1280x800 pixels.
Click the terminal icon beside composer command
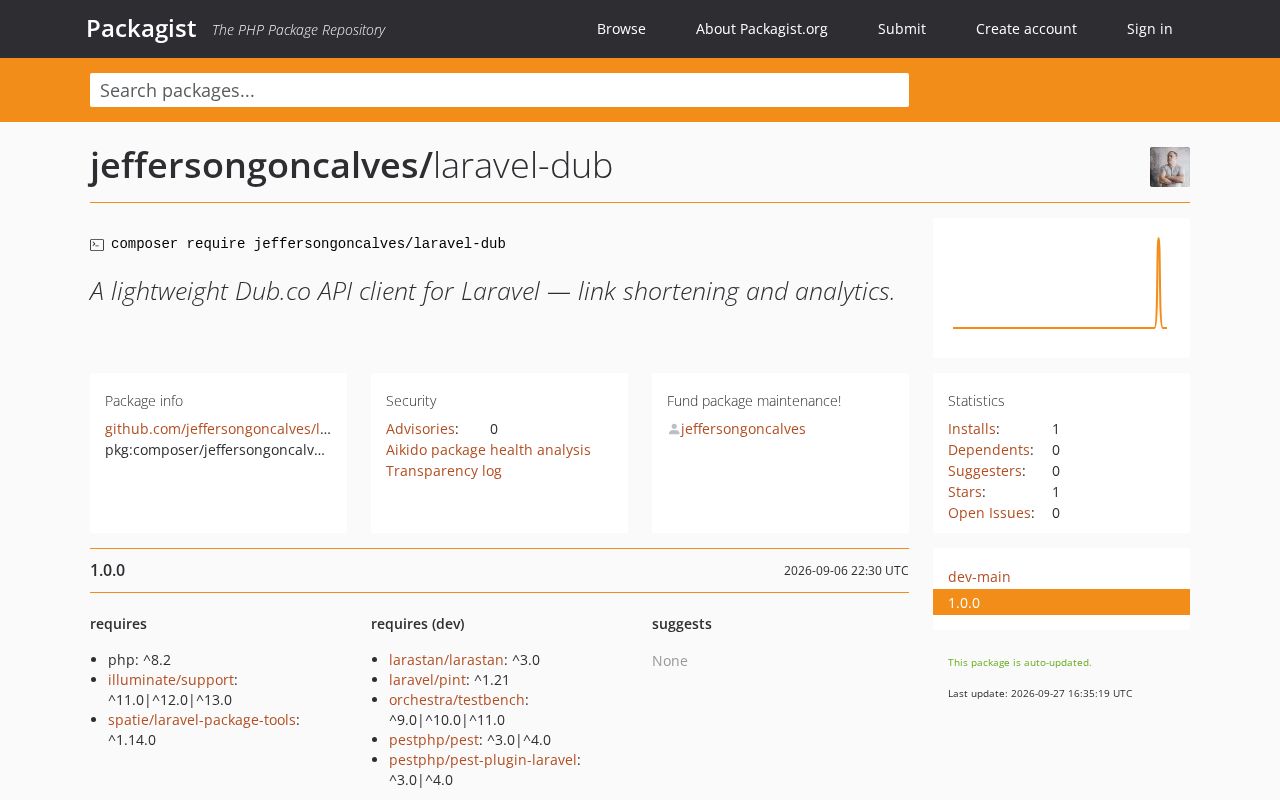tap(97, 245)
